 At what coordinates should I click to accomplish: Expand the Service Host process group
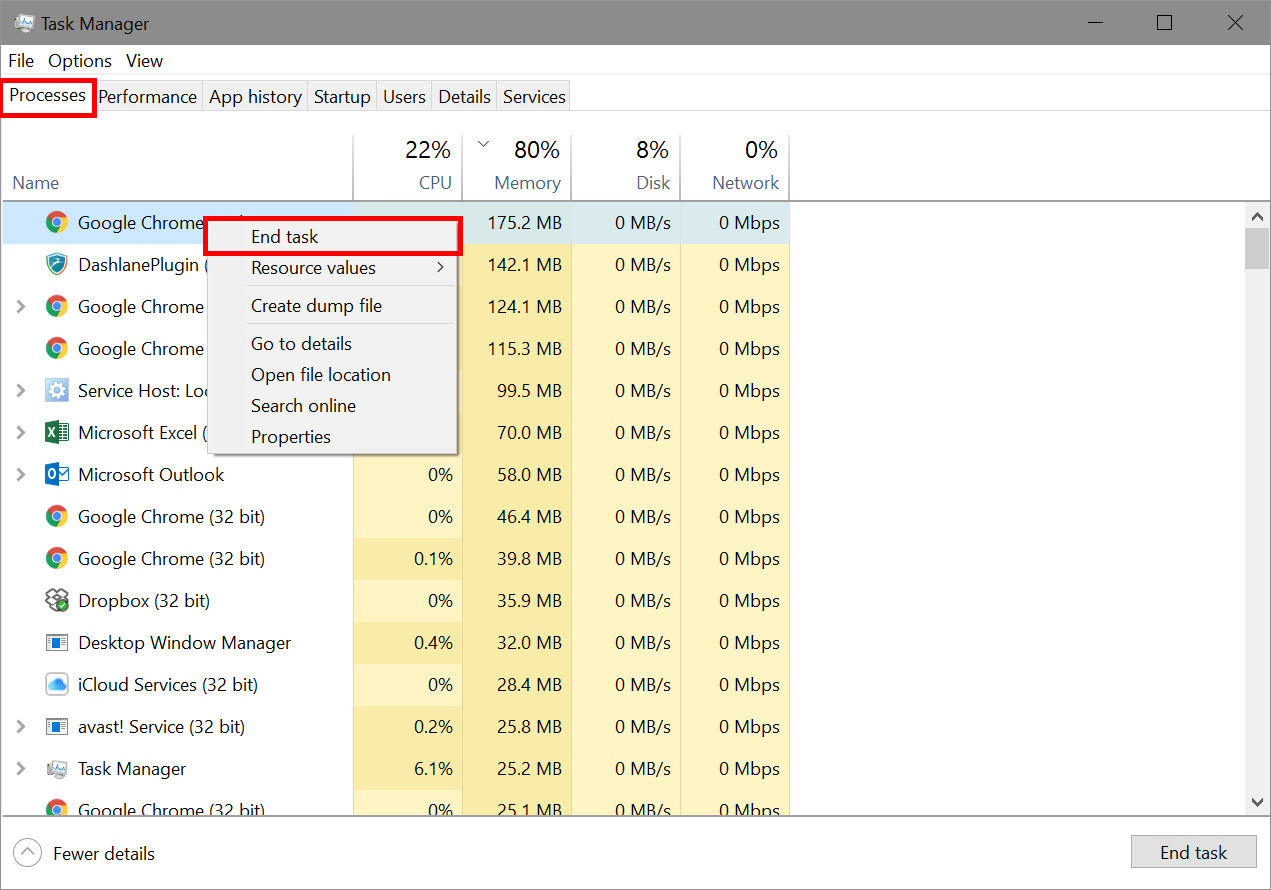coord(22,390)
